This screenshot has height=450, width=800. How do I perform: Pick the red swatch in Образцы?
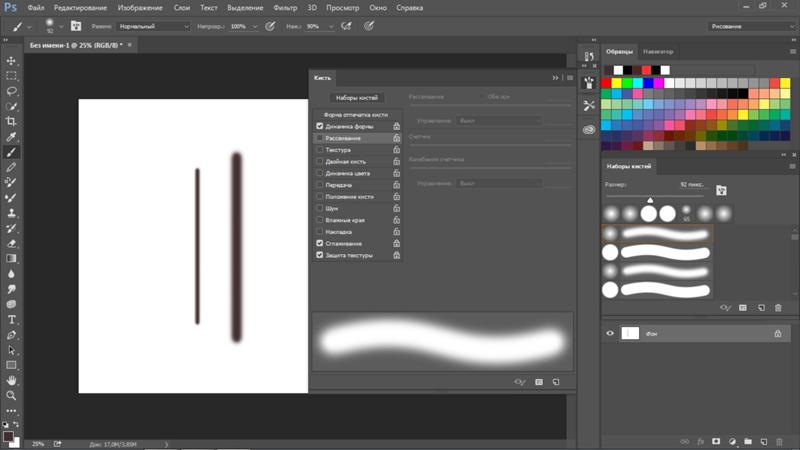(x=606, y=82)
